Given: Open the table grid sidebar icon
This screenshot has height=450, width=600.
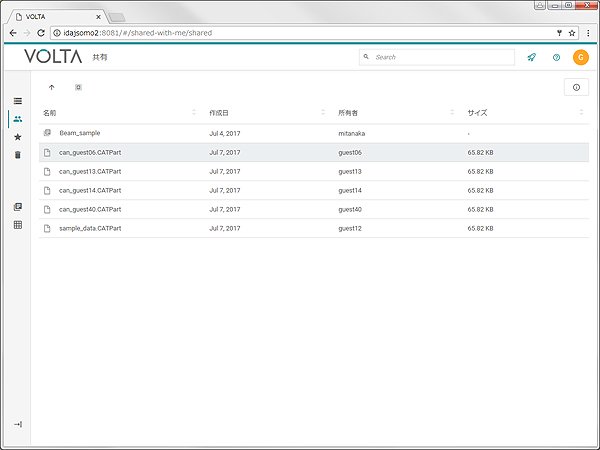Looking at the screenshot, I should (x=18, y=225).
